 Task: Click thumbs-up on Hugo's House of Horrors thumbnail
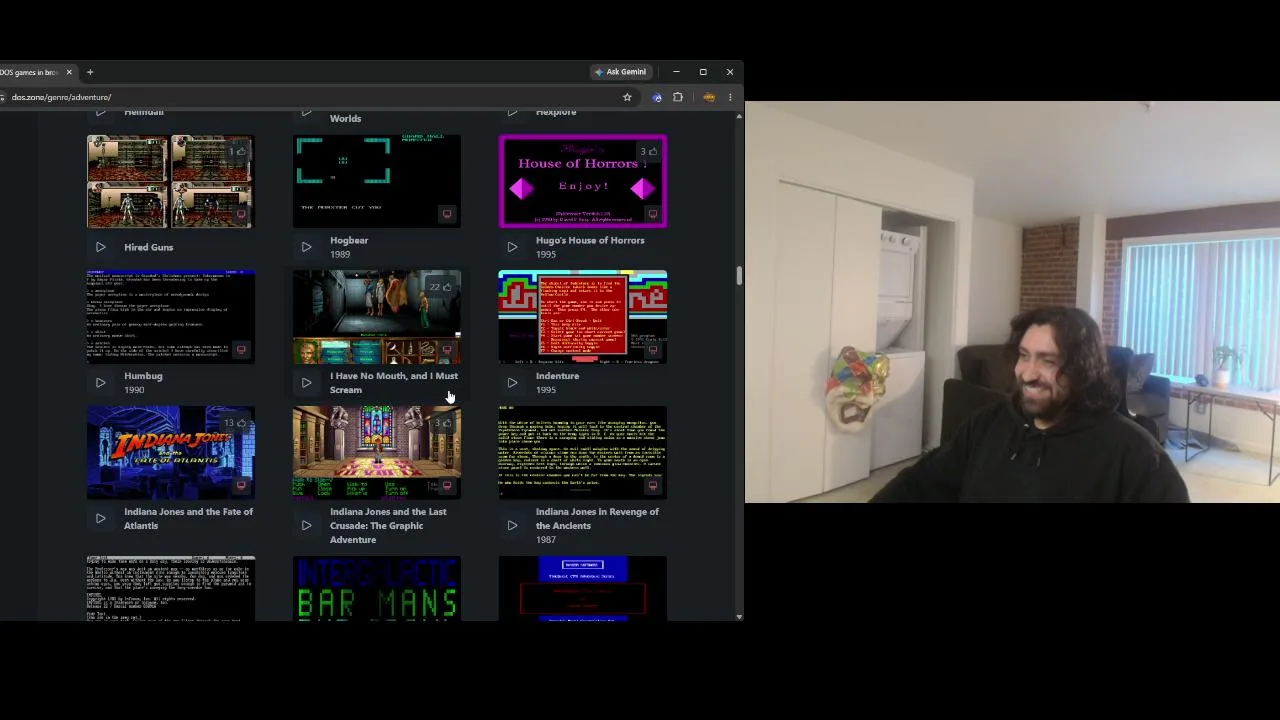tap(653, 152)
